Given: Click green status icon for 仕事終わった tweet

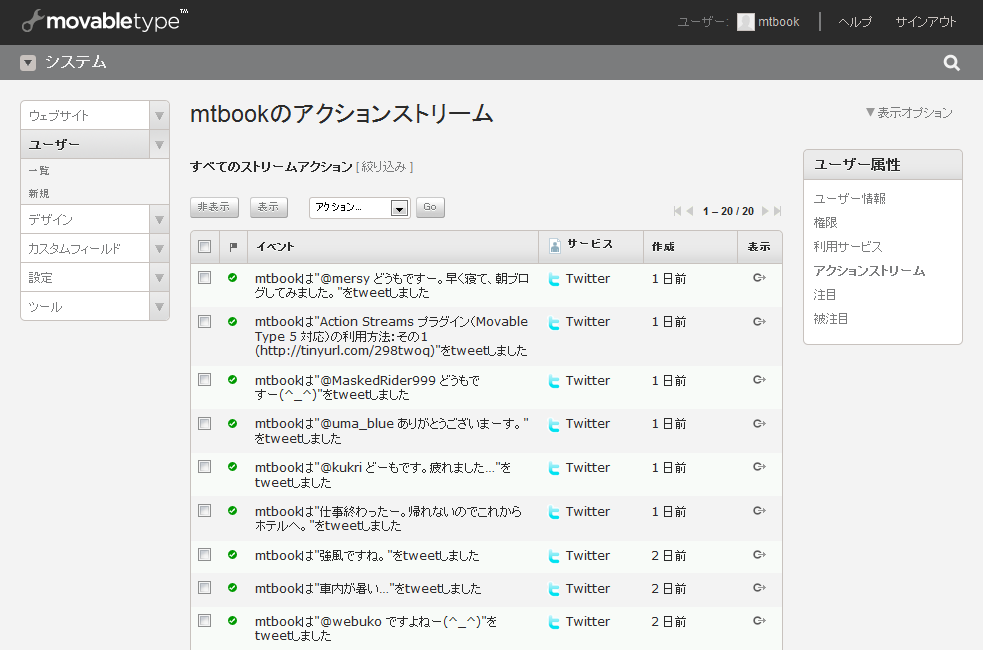Looking at the screenshot, I should click(233, 510).
